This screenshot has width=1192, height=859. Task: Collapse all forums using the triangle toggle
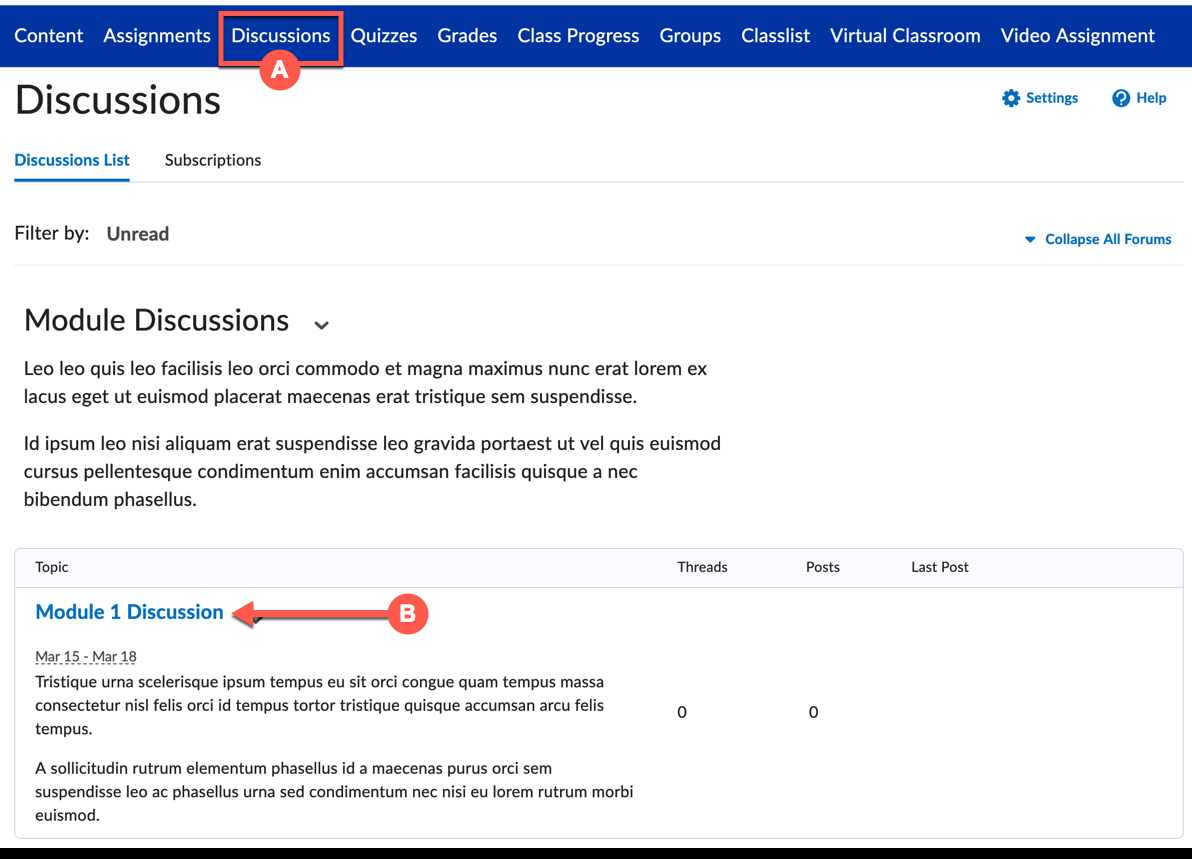1030,240
